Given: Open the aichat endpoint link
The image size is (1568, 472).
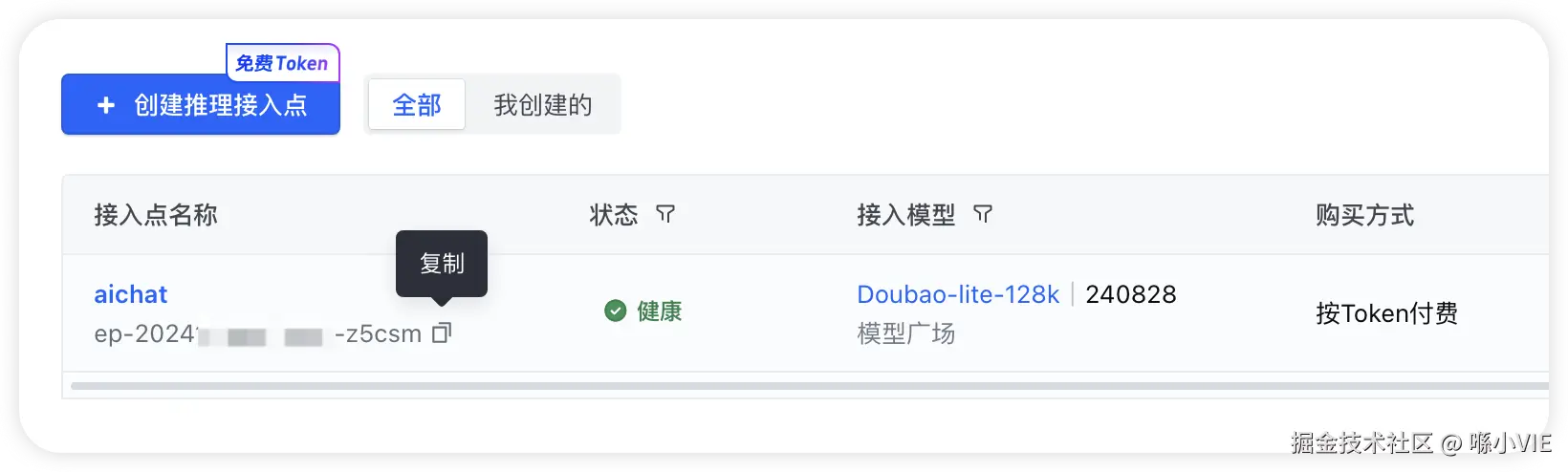Looking at the screenshot, I should pyautogui.click(x=130, y=294).
